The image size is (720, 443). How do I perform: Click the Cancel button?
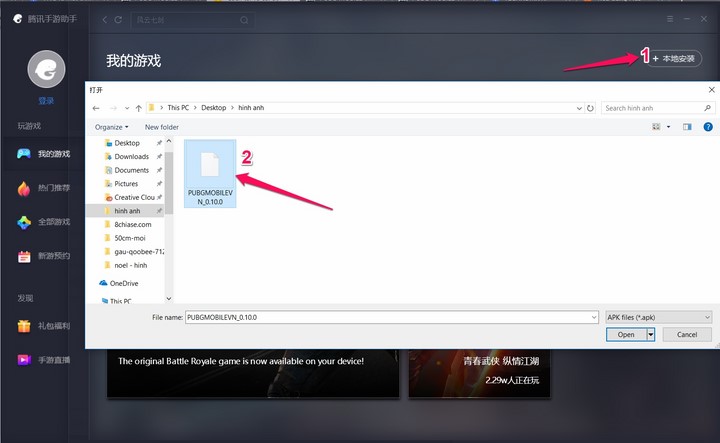point(686,335)
